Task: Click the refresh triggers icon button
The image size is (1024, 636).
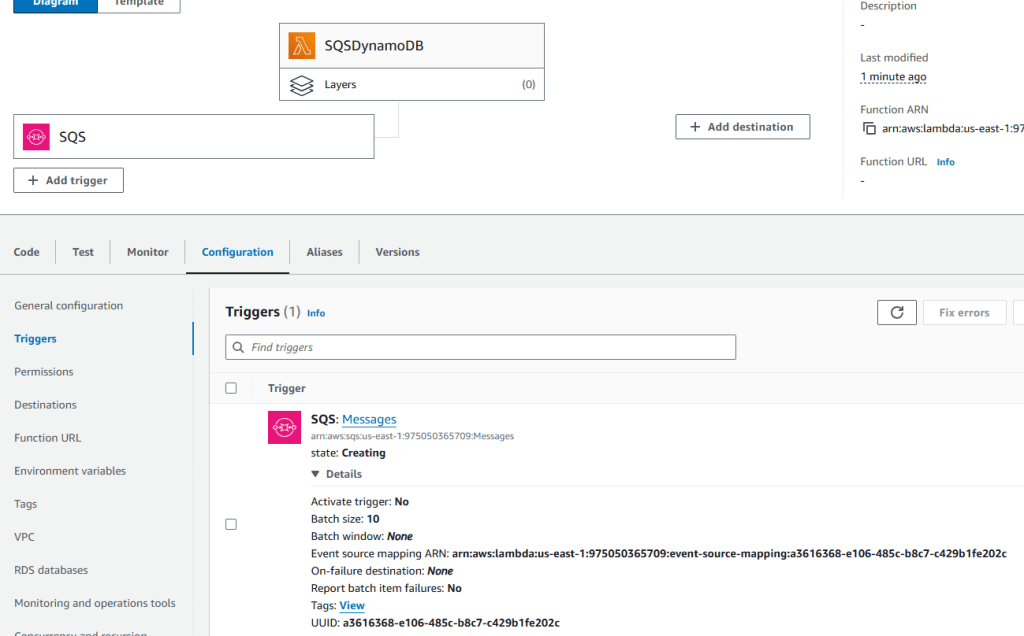Action: (896, 313)
